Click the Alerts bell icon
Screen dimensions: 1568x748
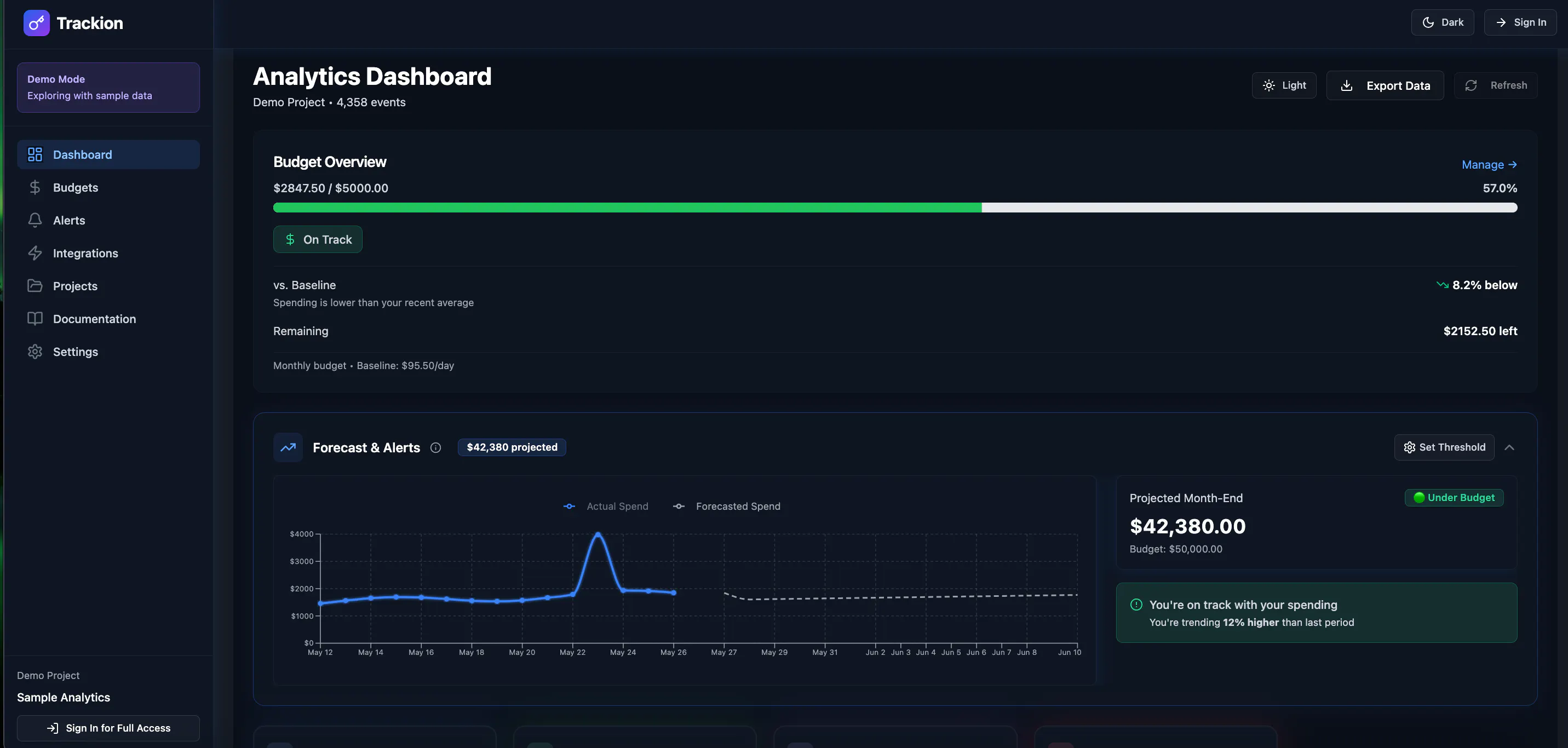pos(35,220)
